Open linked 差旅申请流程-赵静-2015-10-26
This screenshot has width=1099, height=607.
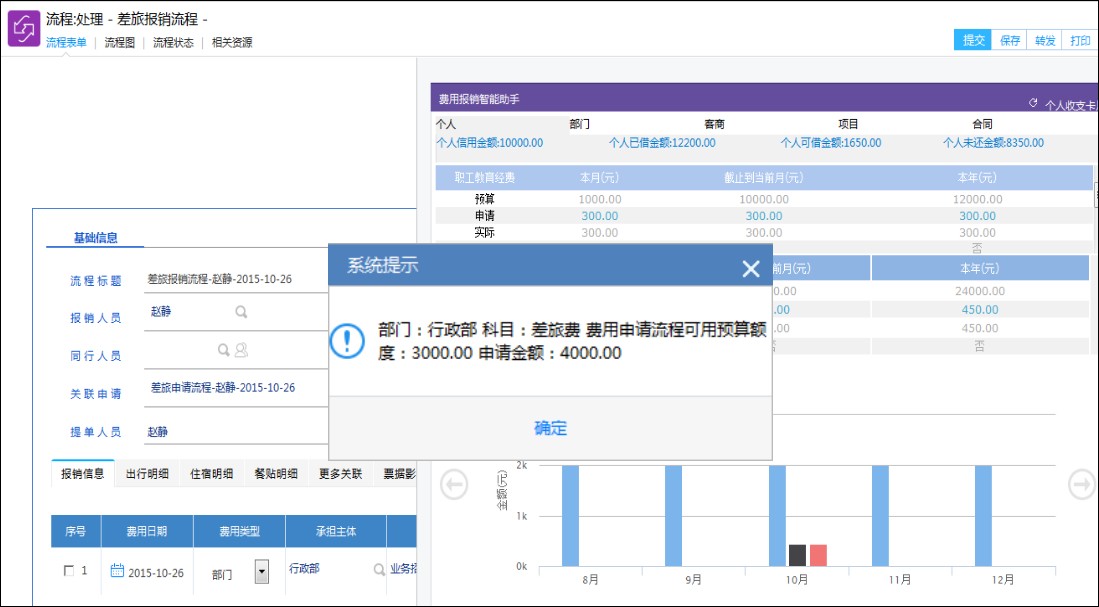click(223, 388)
